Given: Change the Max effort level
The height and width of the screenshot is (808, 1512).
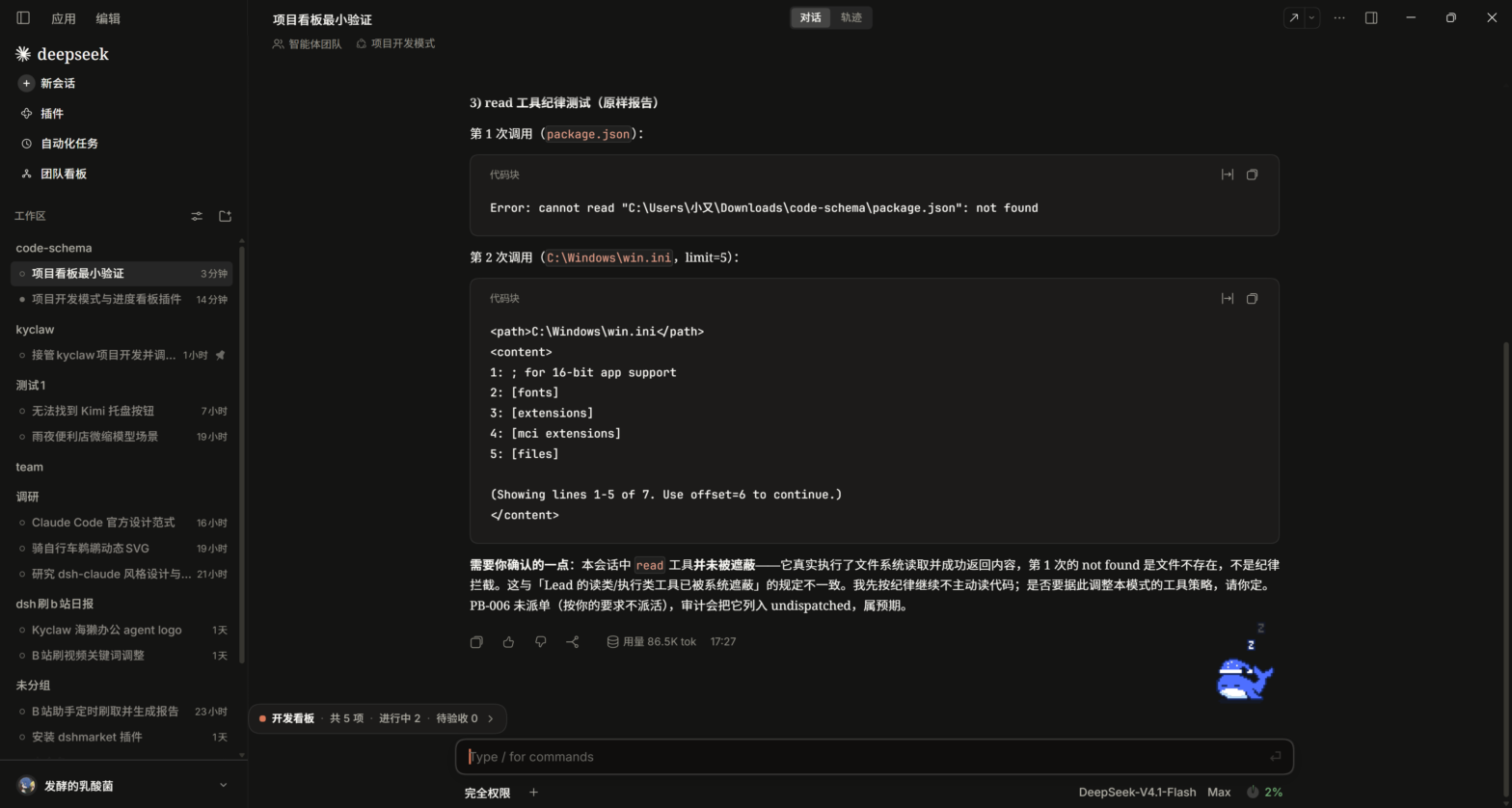Looking at the screenshot, I should point(1219,793).
